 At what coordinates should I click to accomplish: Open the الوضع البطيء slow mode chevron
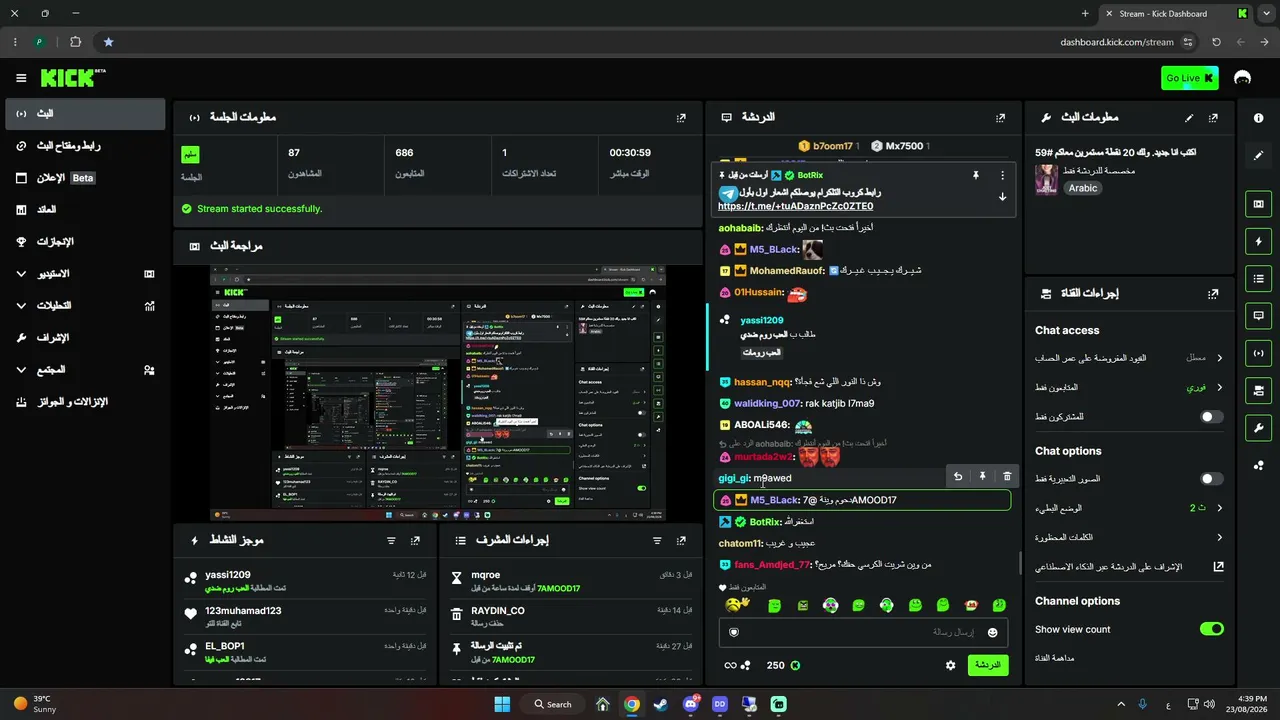click(x=1219, y=508)
